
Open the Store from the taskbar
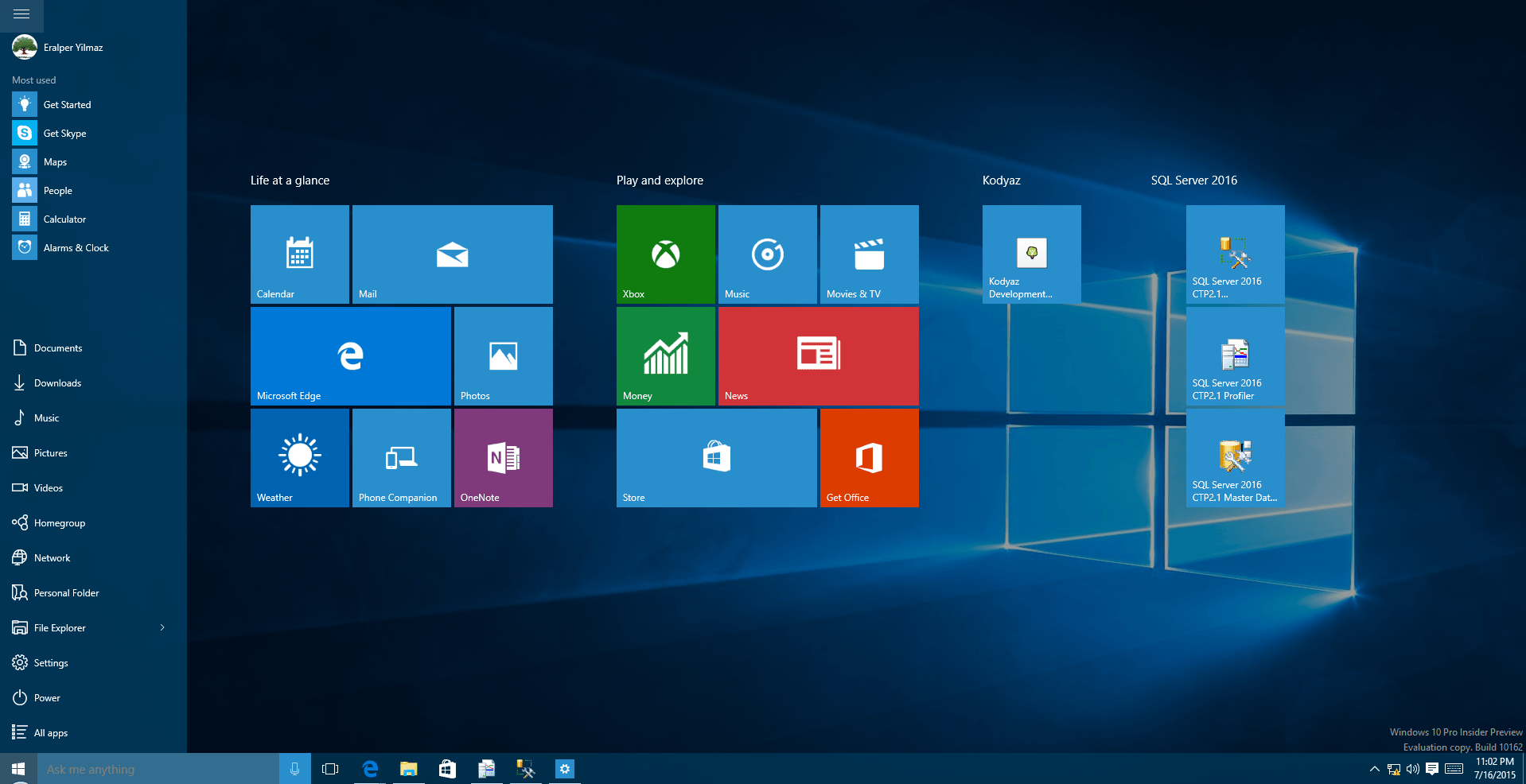coord(447,769)
